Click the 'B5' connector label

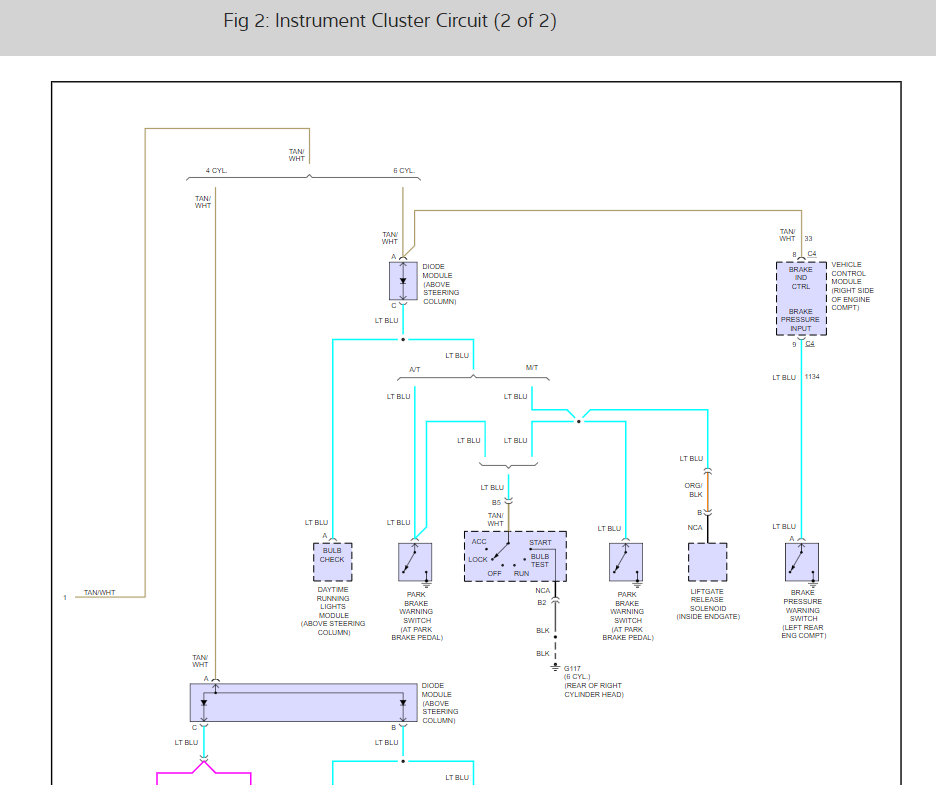tap(496, 503)
